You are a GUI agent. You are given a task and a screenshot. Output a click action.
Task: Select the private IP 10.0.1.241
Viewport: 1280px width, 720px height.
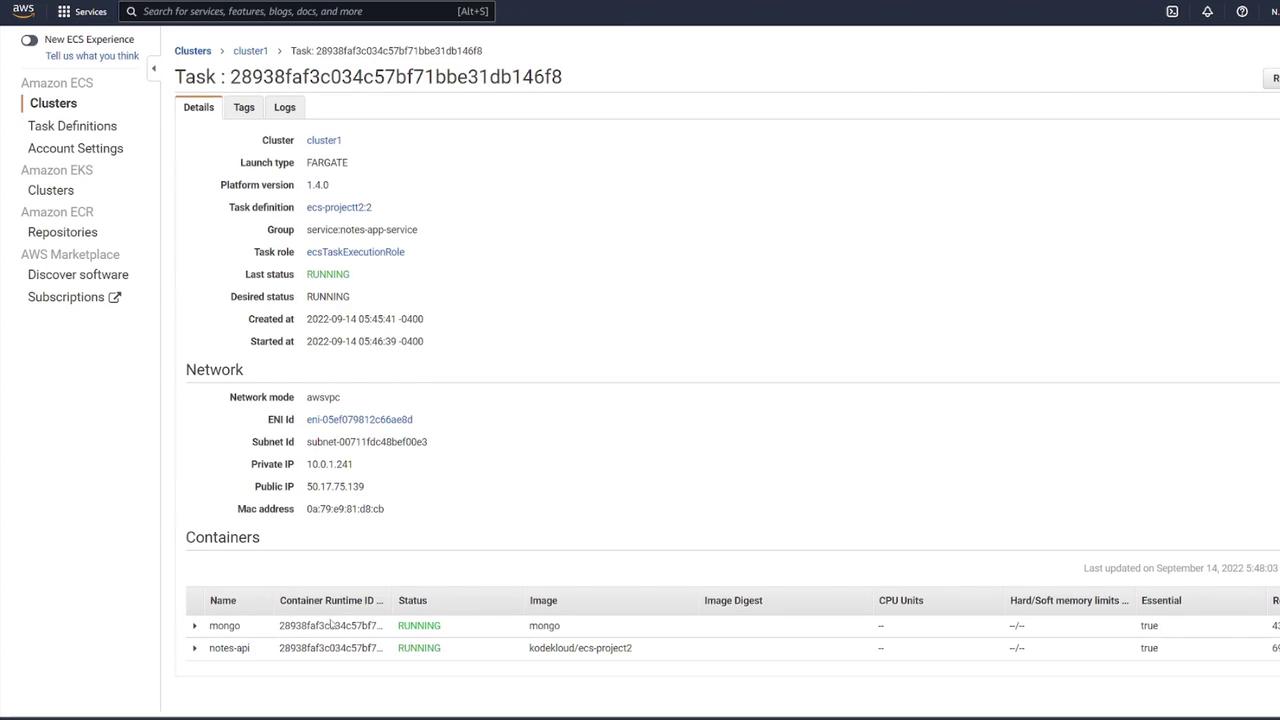click(330, 465)
